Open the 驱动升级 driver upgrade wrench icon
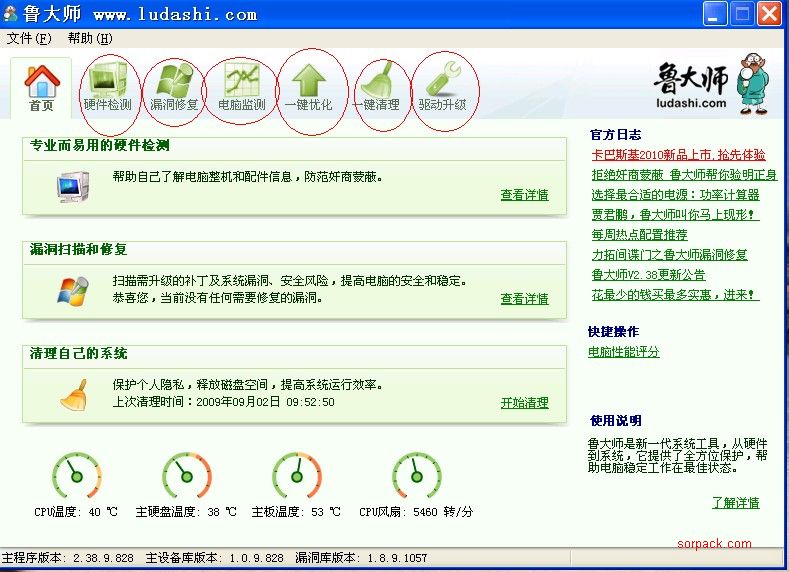Image resolution: width=789 pixels, height=572 pixels. coord(443,86)
